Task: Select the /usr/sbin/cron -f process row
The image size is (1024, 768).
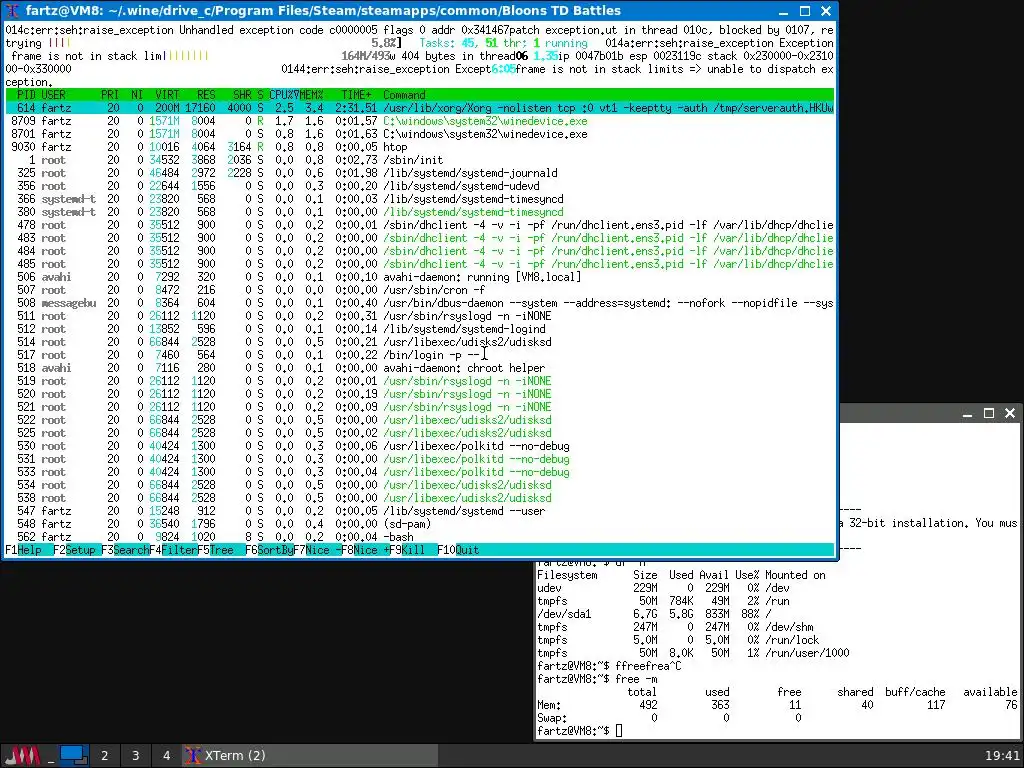Action: tap(419, 290)
